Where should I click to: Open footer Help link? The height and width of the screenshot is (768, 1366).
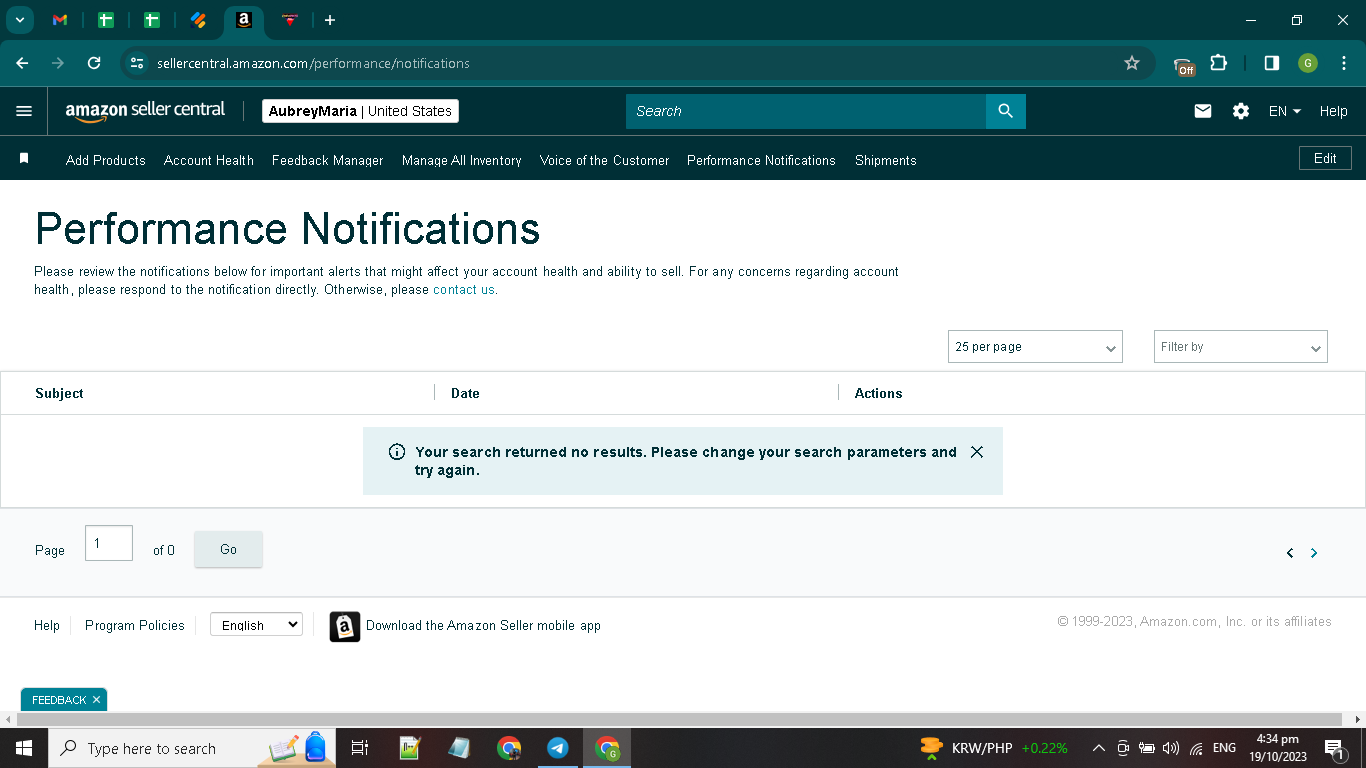point(47,625)
